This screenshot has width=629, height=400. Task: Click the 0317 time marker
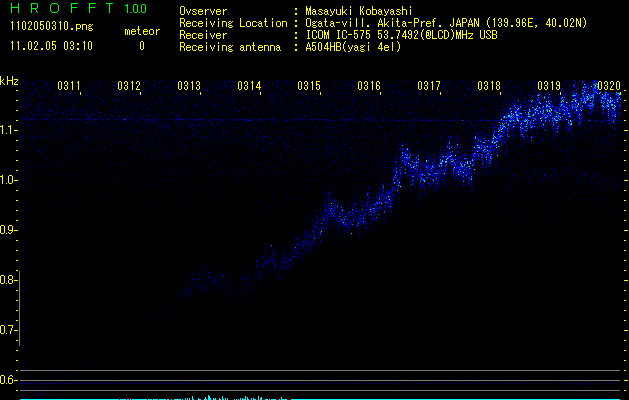click(x=429, y=86)
